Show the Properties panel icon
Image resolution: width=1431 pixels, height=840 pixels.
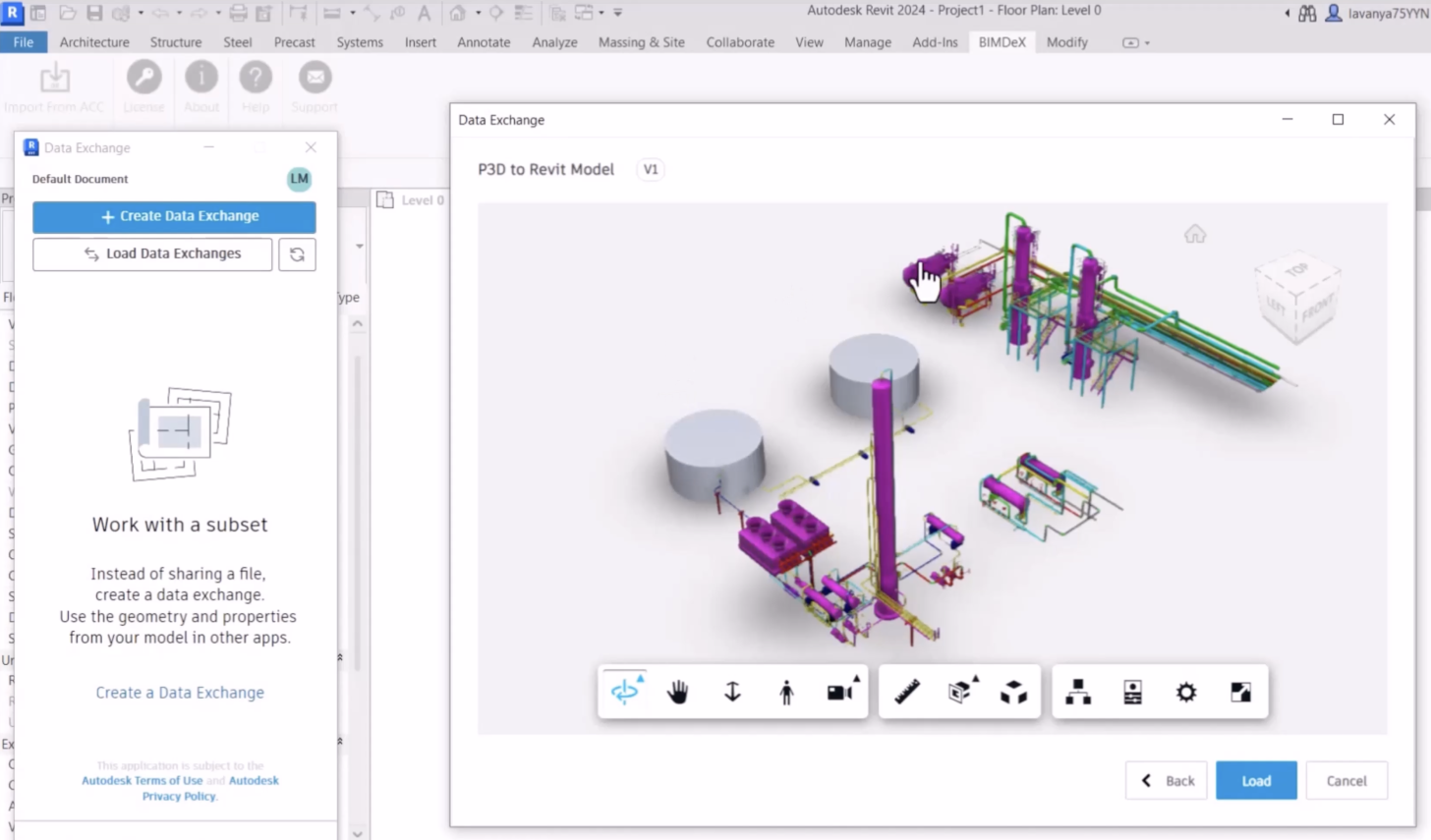click(1132, 692)
